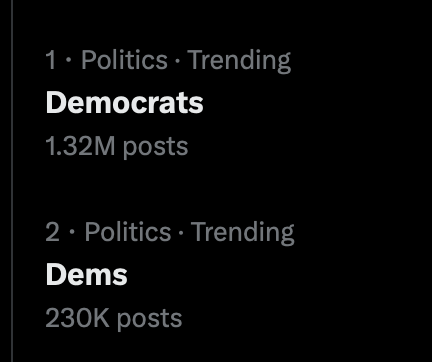This screenshot has width=432, height=362.
Task: Click the bold Democrats headline
Action: 124,103
